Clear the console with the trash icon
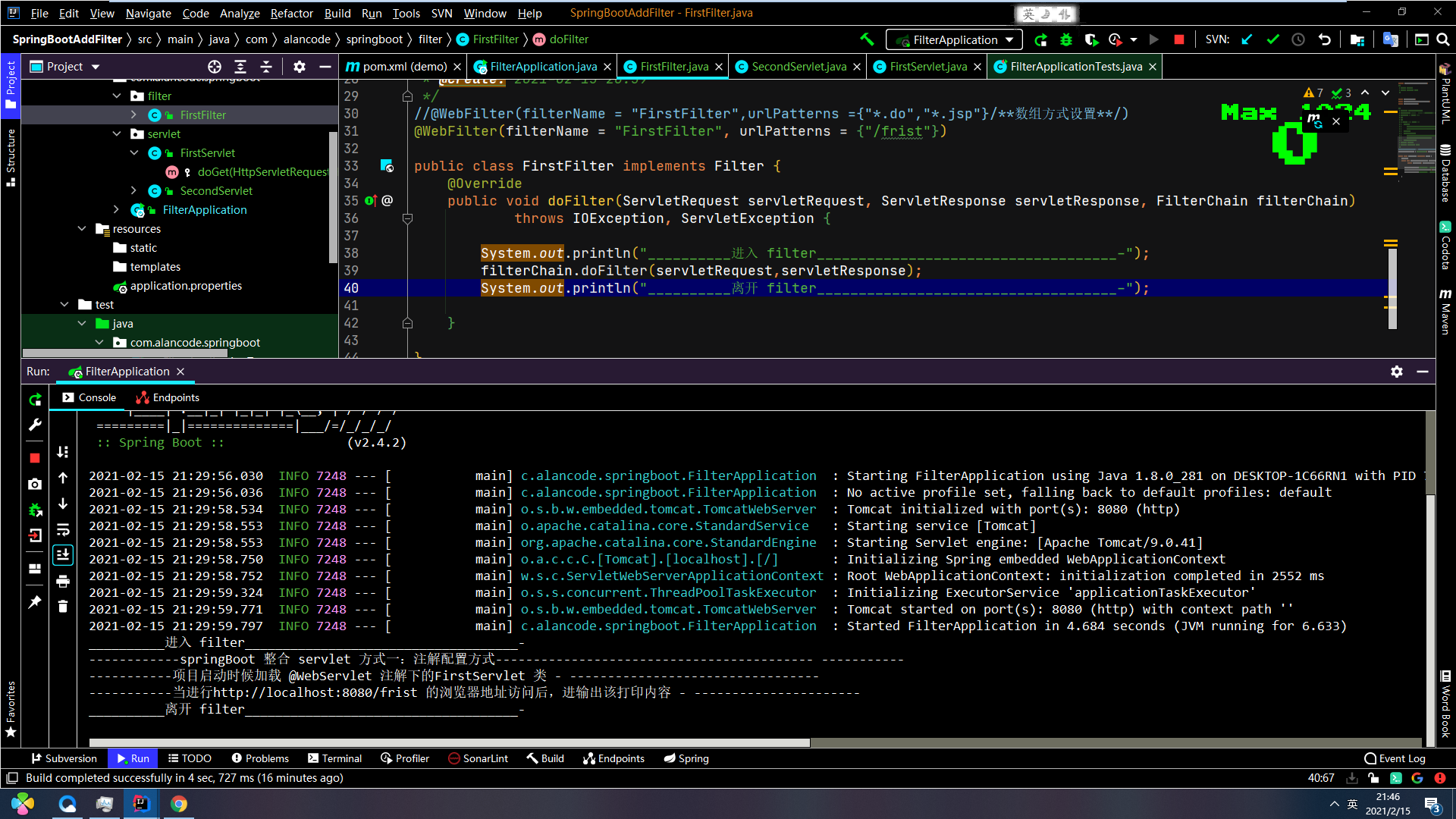 (63, 607)
